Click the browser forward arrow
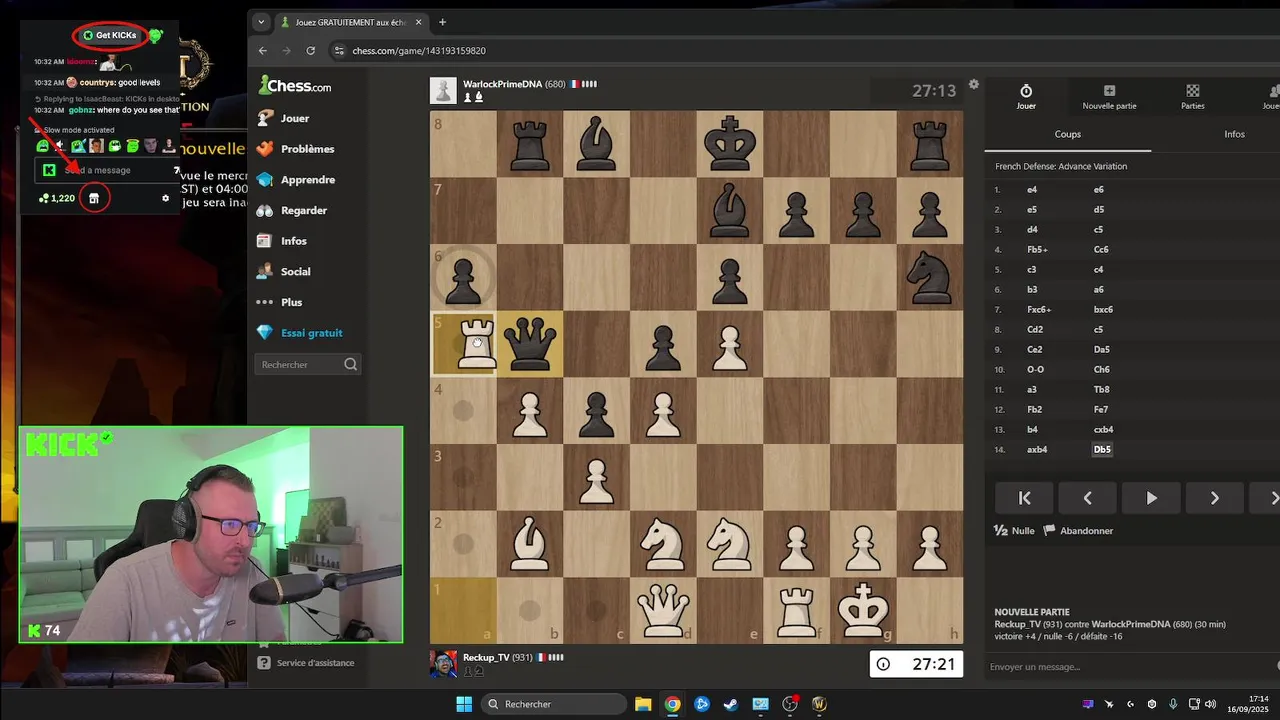The width and height of the screenshot is (1280, 720). 287,50
